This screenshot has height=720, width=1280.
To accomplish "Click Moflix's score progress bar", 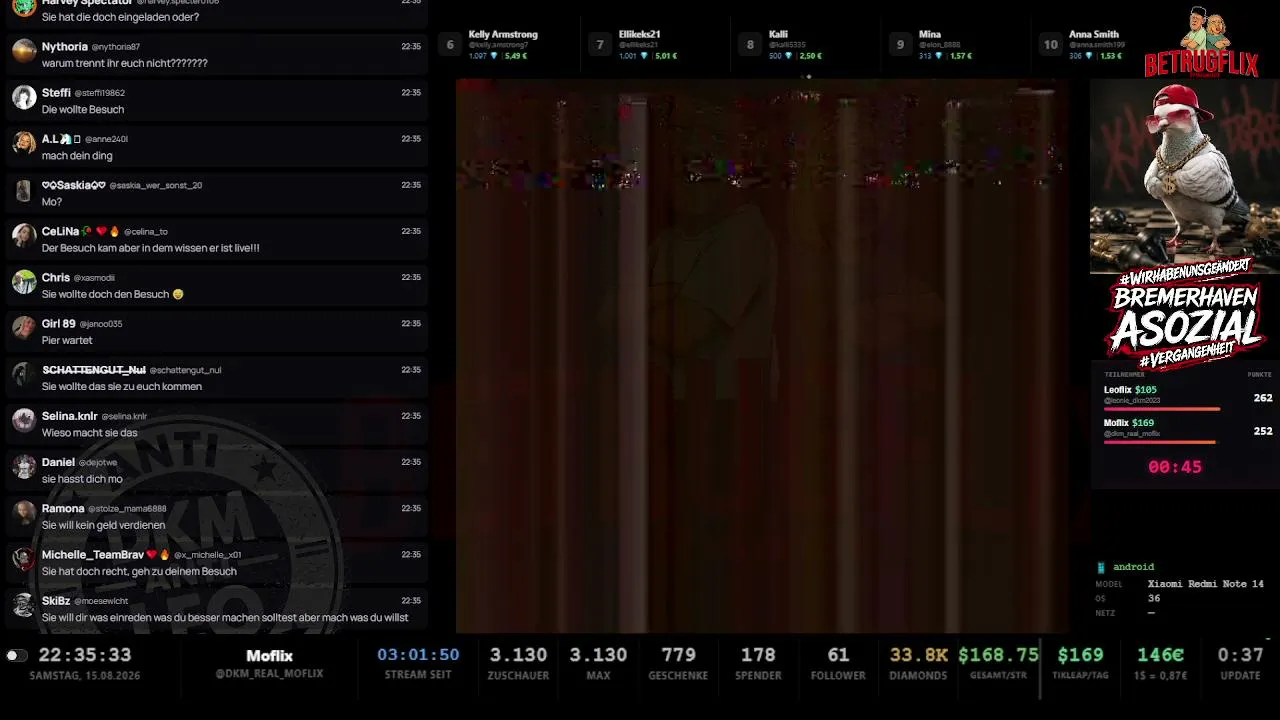I will [x=1160, y=442].
